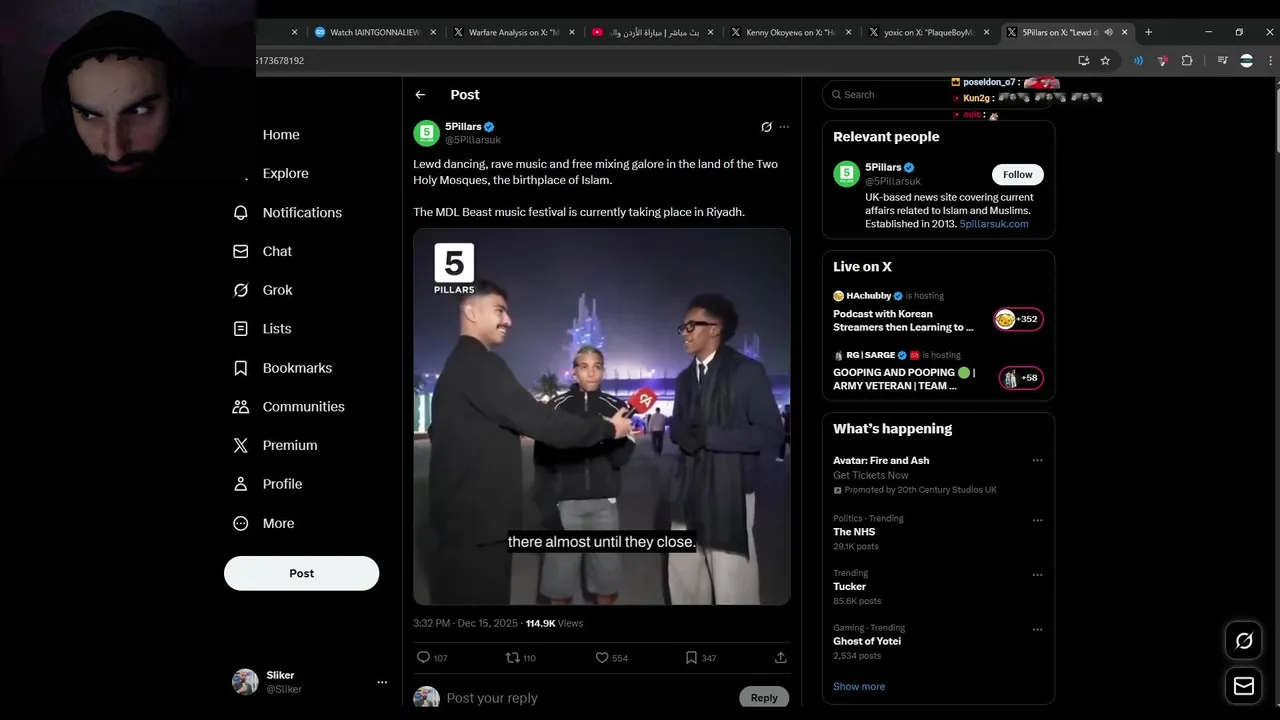The width and height of the screenshot is (1280, 720).
Task: Mute the 5Pillars tab audio icon
Action: [x=1108, y=32]
